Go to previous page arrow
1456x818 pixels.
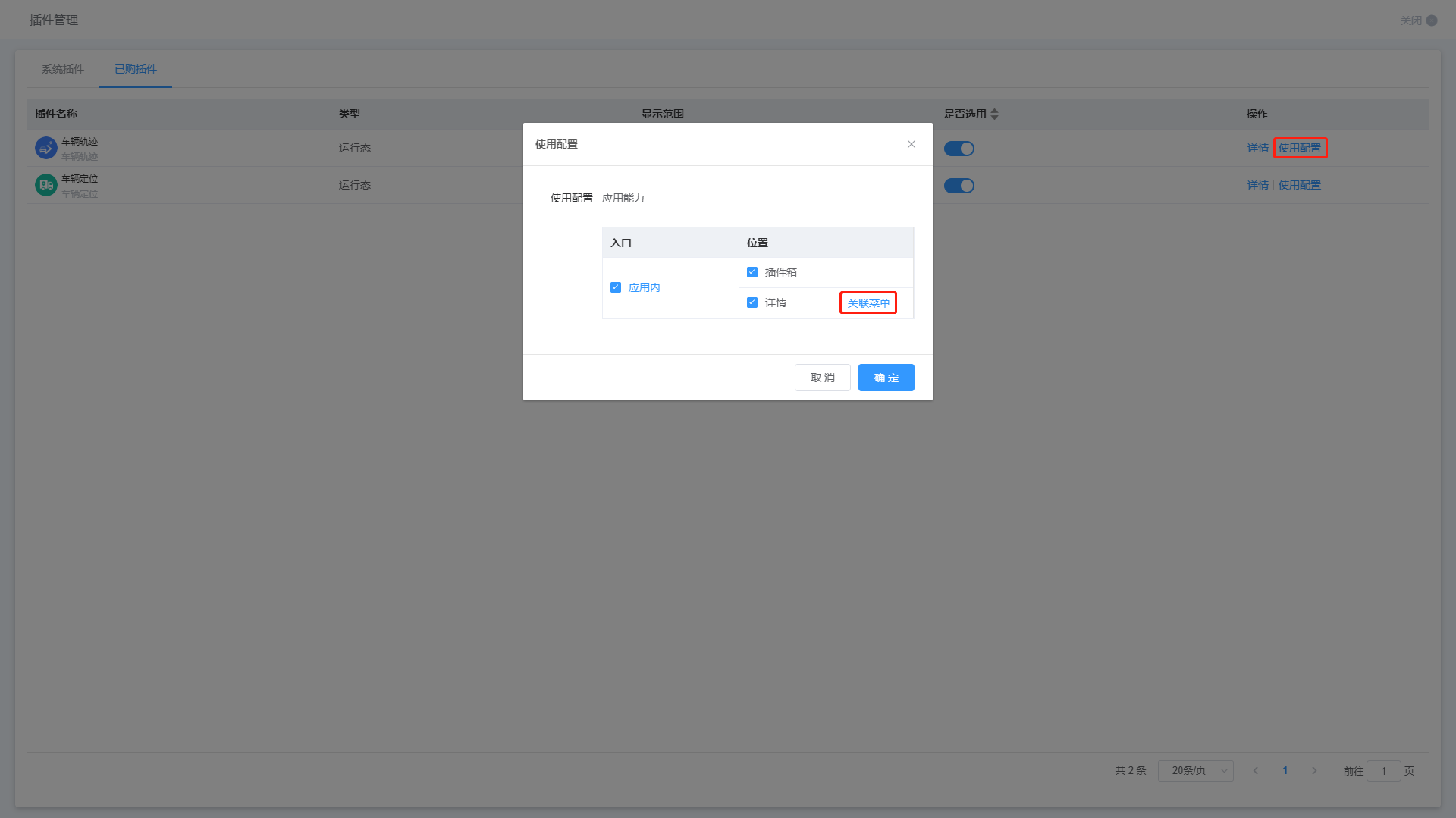1256,770
